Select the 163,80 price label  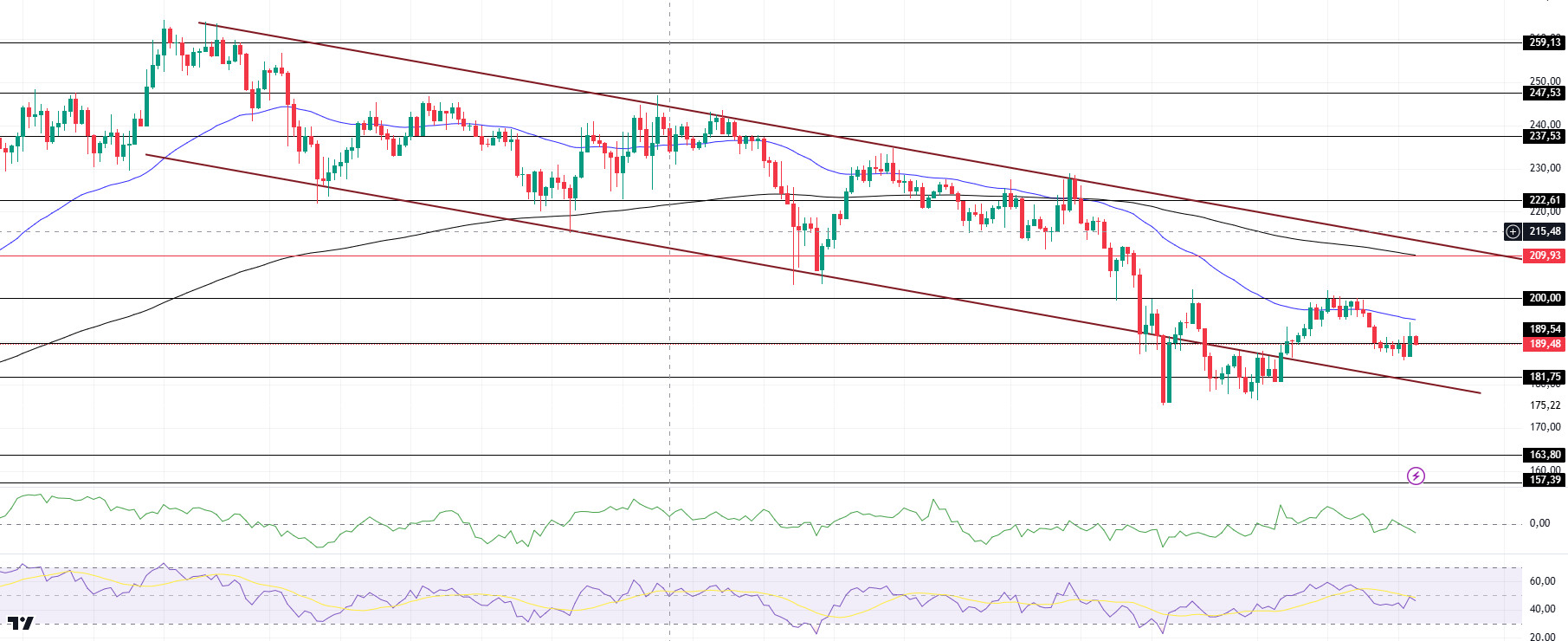[x=1545, y=455]
